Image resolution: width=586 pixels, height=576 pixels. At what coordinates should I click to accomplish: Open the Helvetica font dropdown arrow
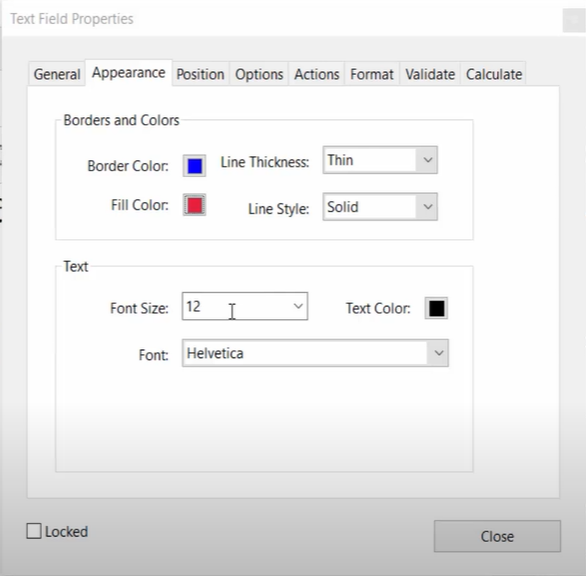point(438,353)
